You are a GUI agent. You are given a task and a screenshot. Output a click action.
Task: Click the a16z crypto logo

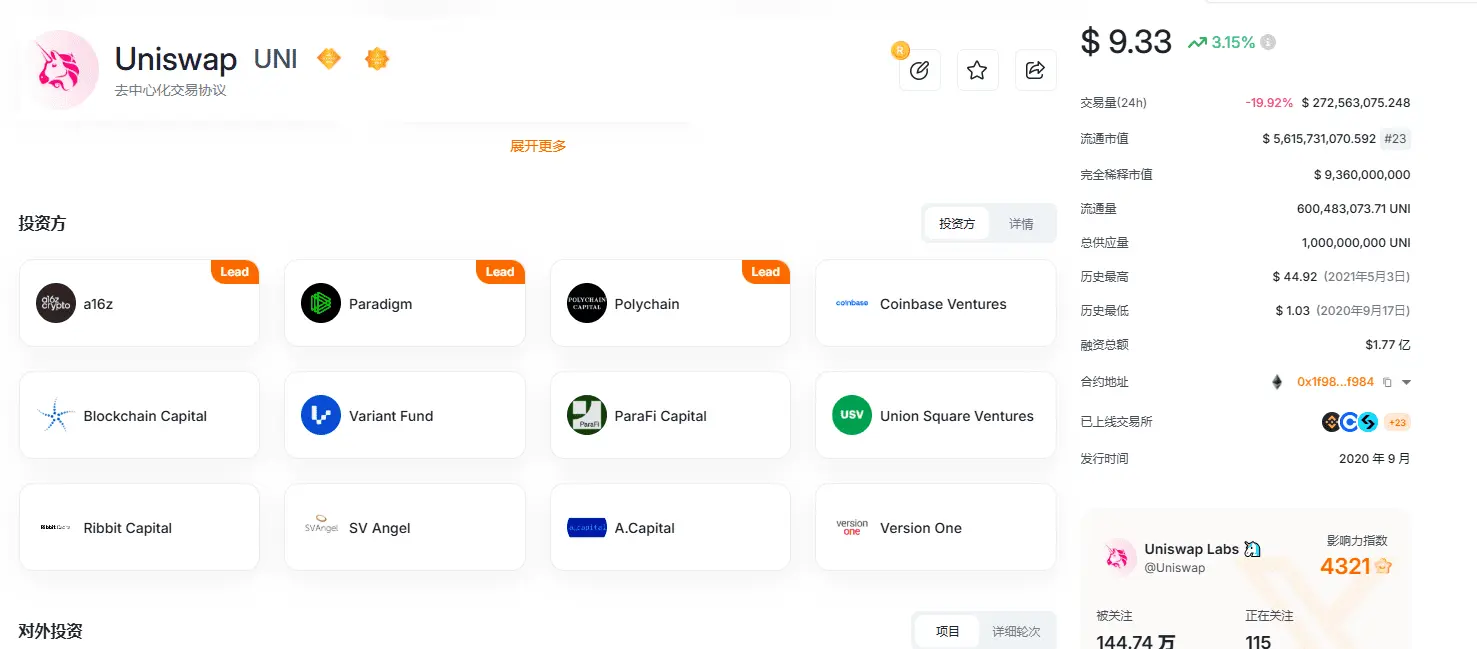coord(56,303)
